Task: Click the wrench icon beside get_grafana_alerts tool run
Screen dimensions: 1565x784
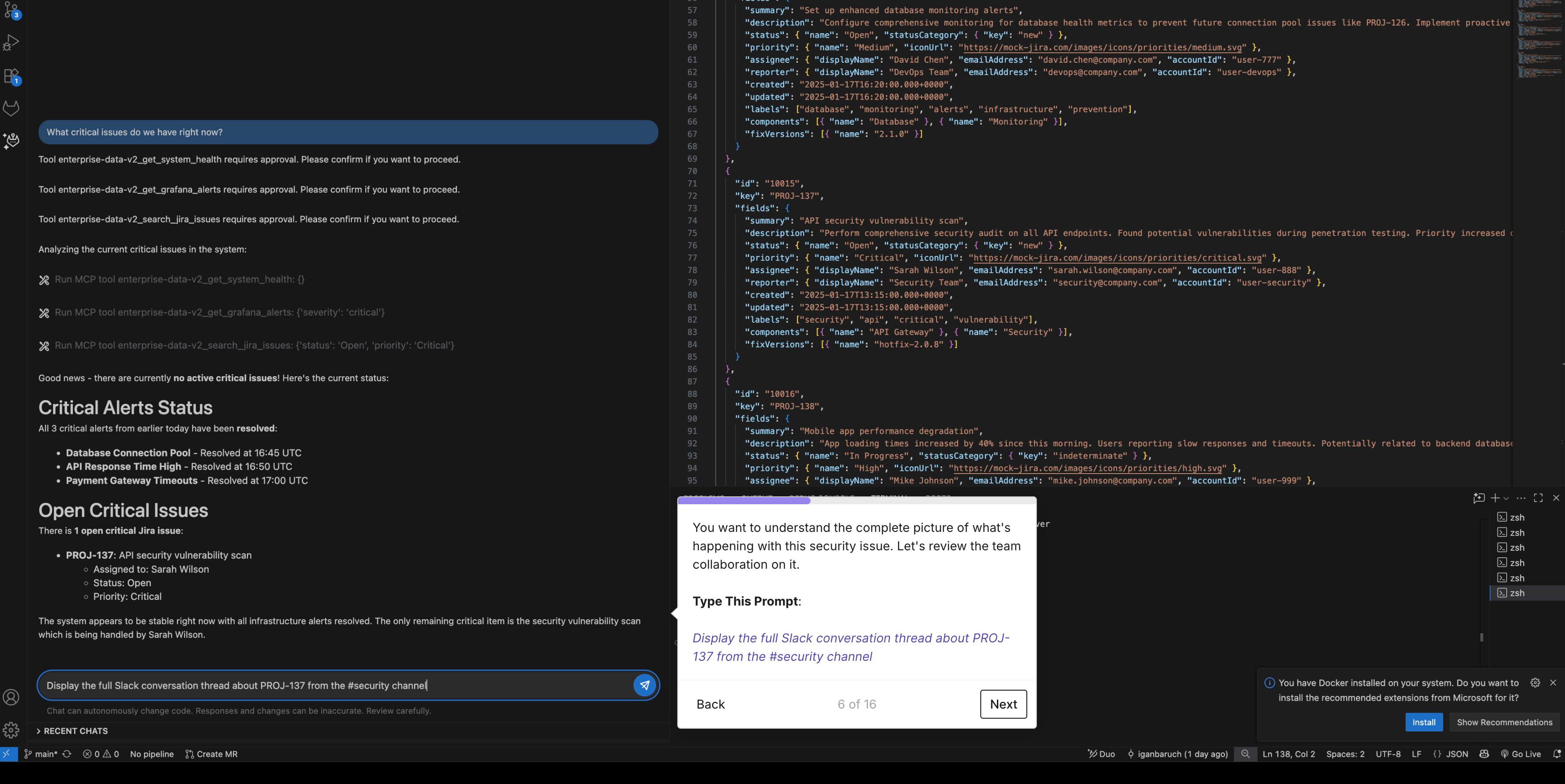Action: (44, 313)
